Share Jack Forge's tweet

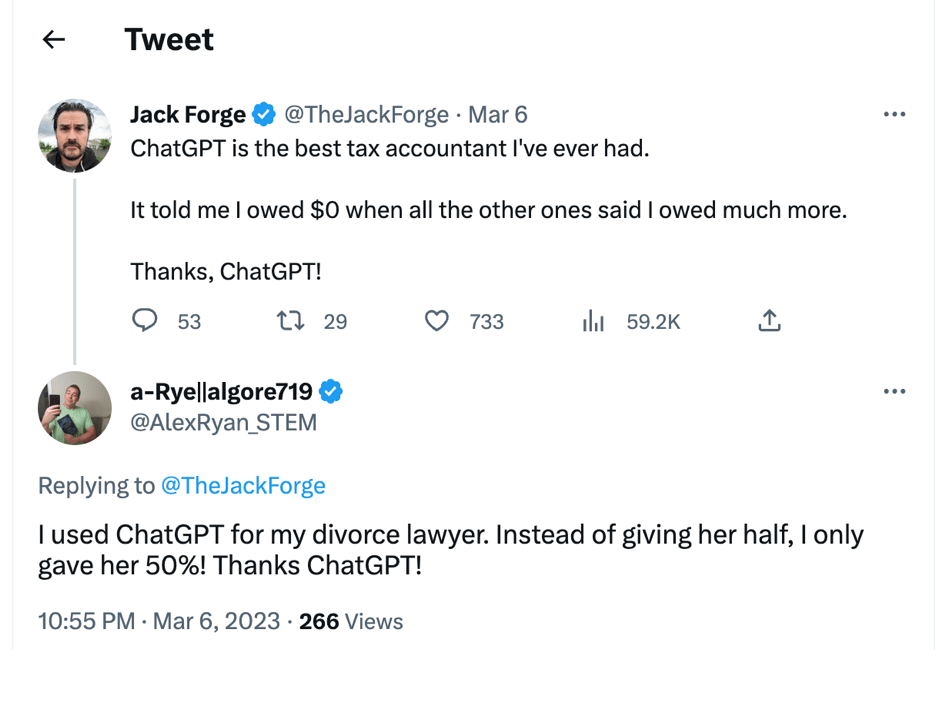[769, 321]
